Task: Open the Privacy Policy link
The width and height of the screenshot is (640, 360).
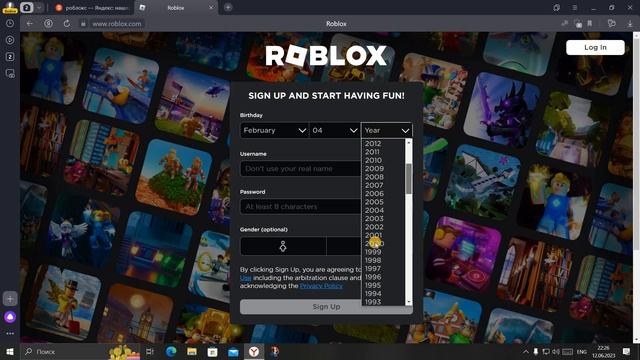Action: coord(321,286)
